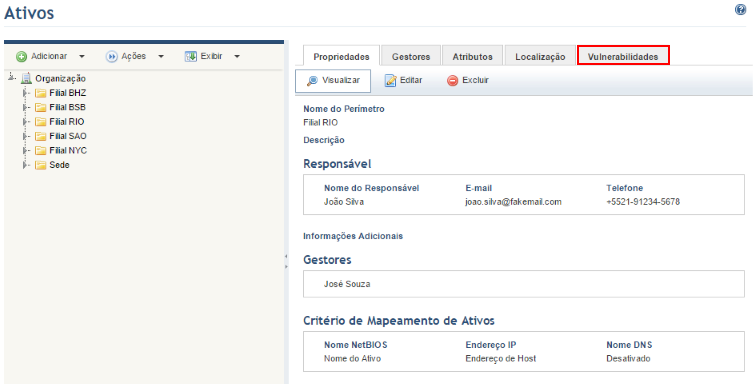This screenshot has width=756, height=384.
Task: Expand the Sede node
Action: pyautogui.click(x=27, y=165)
